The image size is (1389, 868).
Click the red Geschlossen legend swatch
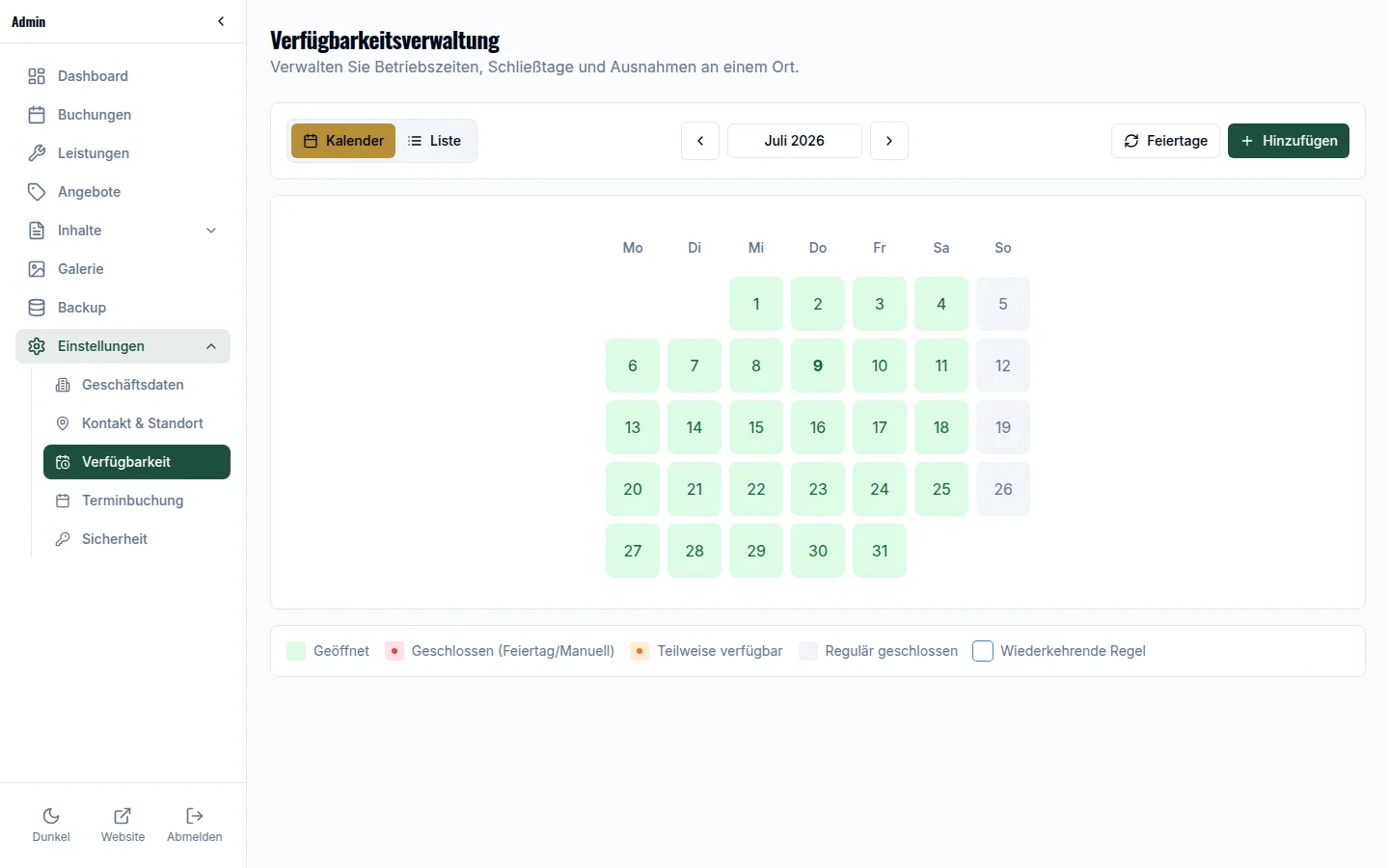tap(395, 651)
